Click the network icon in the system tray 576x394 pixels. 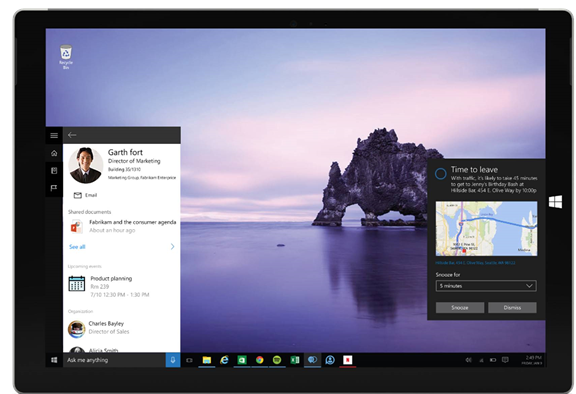pos(481,360)
